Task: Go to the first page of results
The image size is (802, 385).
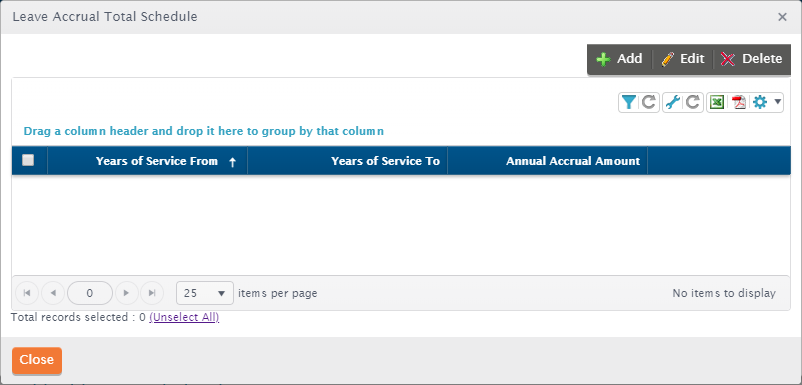Action: (27, 293)
